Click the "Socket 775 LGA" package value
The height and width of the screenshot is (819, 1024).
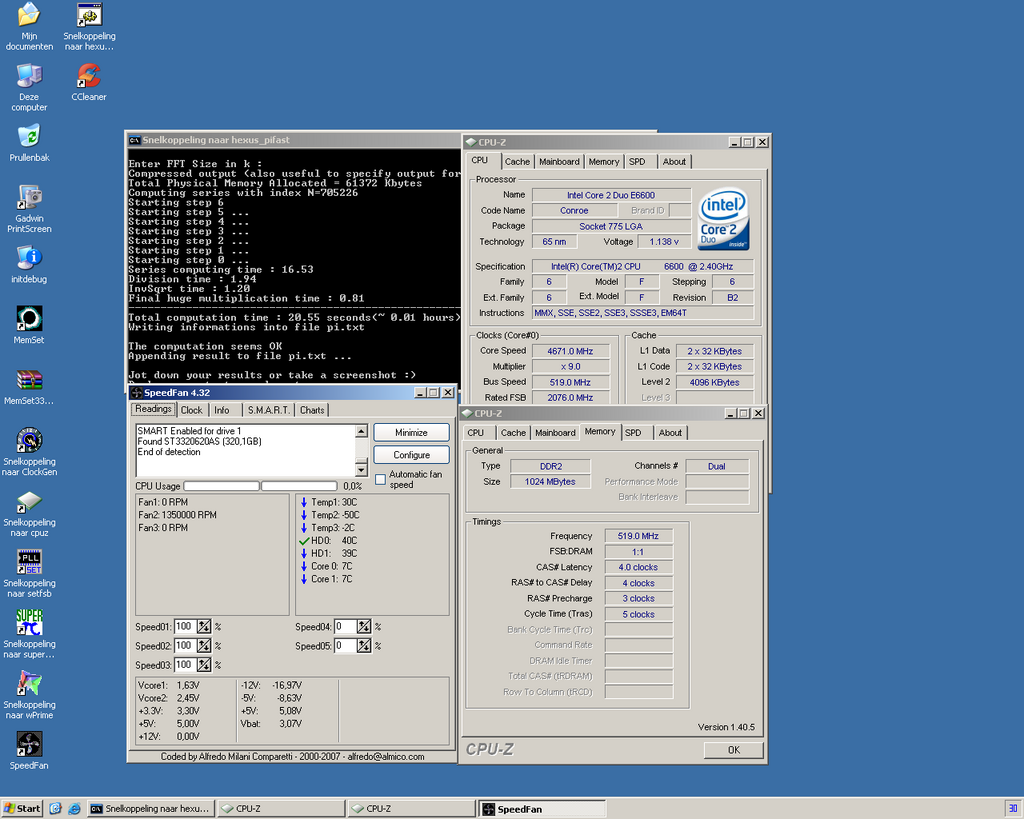tap(611, 226)
